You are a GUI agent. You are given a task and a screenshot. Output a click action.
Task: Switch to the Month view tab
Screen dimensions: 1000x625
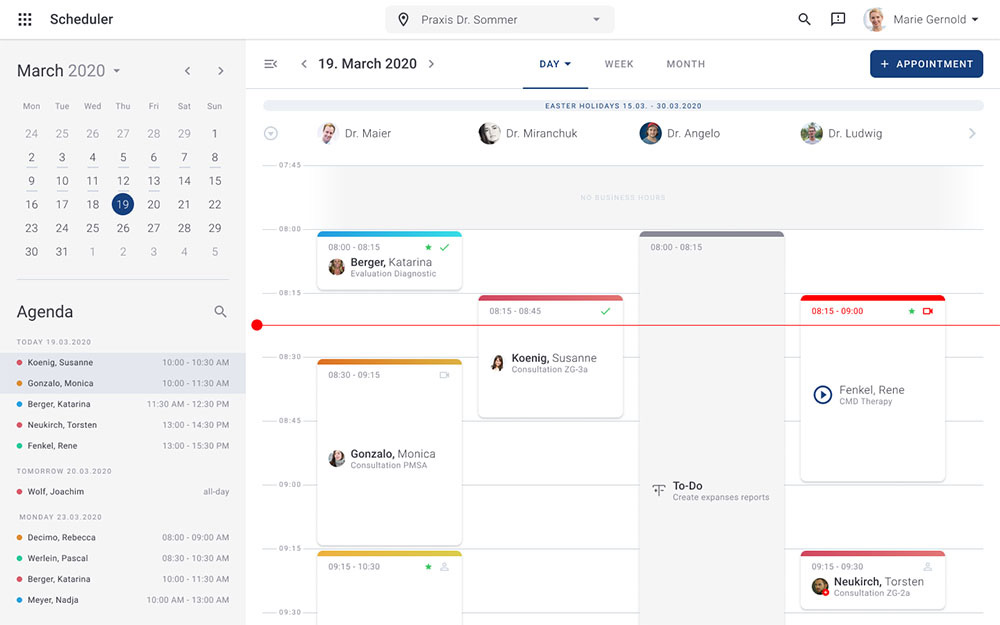click(685, 64)
